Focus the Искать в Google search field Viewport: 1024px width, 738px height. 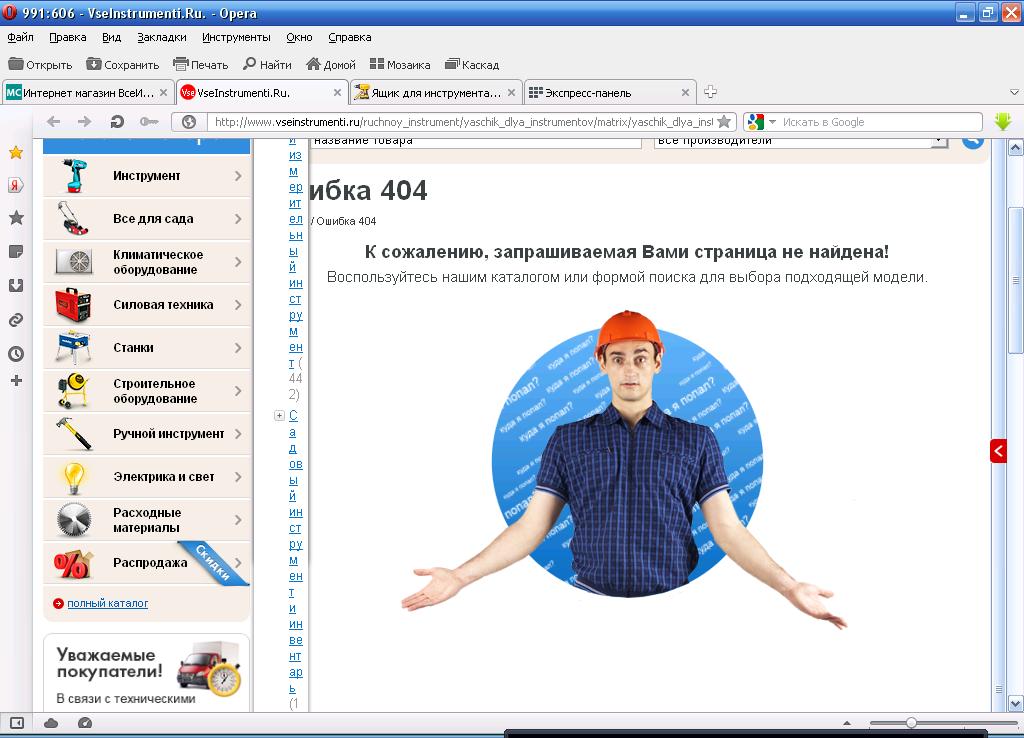point(880,122)
